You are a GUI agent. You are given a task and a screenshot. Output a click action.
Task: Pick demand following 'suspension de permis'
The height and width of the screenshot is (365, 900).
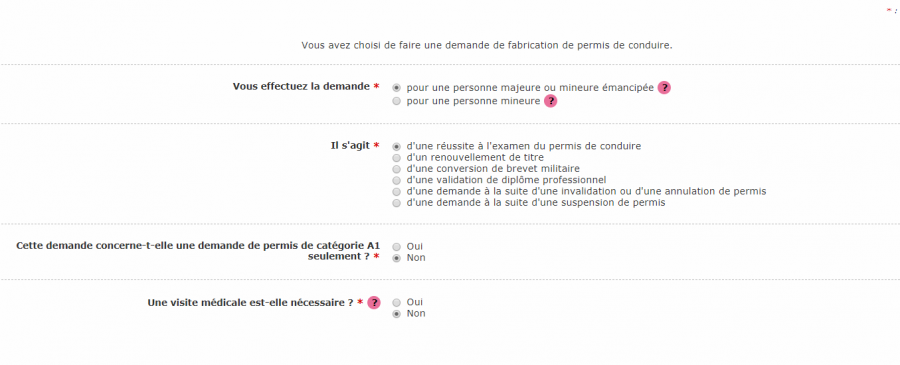396,203
